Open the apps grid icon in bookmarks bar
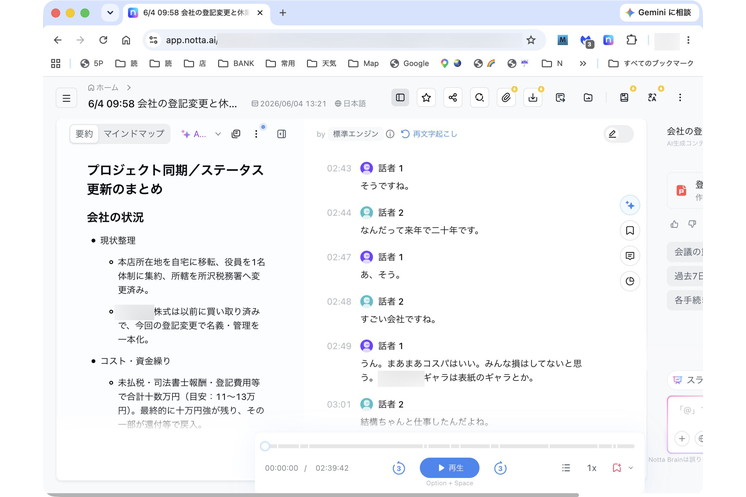The width and height of the screenshot is (746, 497). coord(56,63)
